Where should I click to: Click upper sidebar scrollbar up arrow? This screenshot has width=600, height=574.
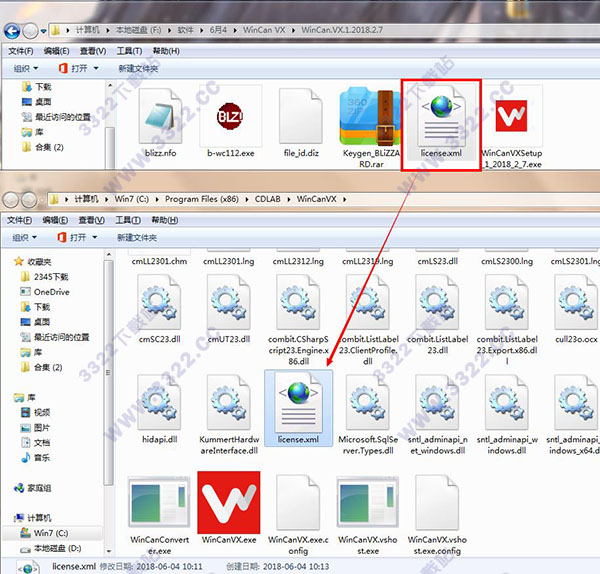point(110,85)
